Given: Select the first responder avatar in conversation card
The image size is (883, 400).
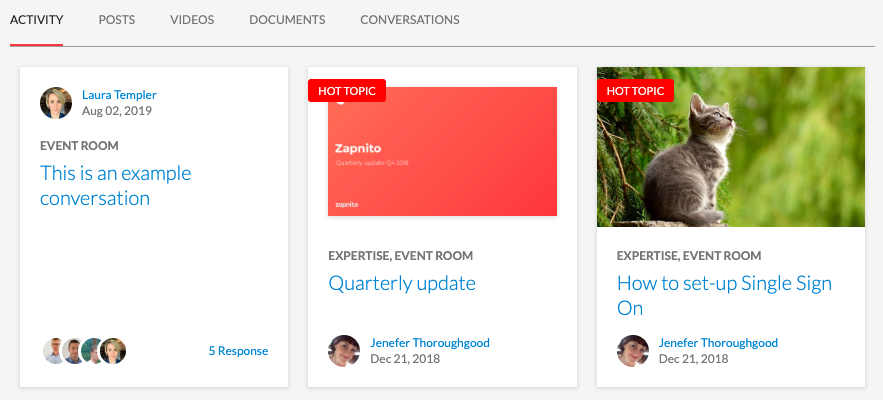Looking at the screenshot, I should point(56,351).
